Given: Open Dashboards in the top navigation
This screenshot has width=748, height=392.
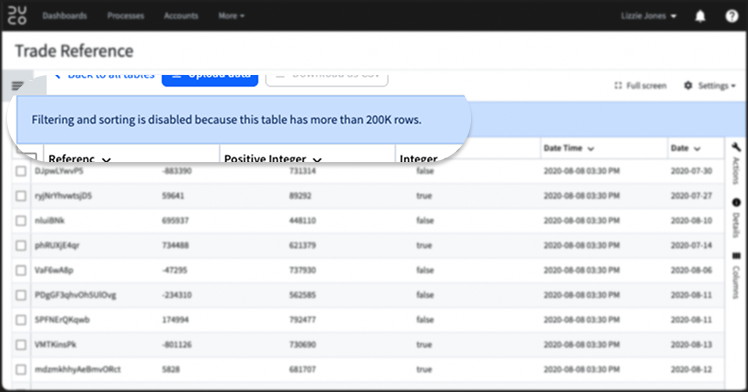Looking at the screenshot, I should click(x=64, y=16).
